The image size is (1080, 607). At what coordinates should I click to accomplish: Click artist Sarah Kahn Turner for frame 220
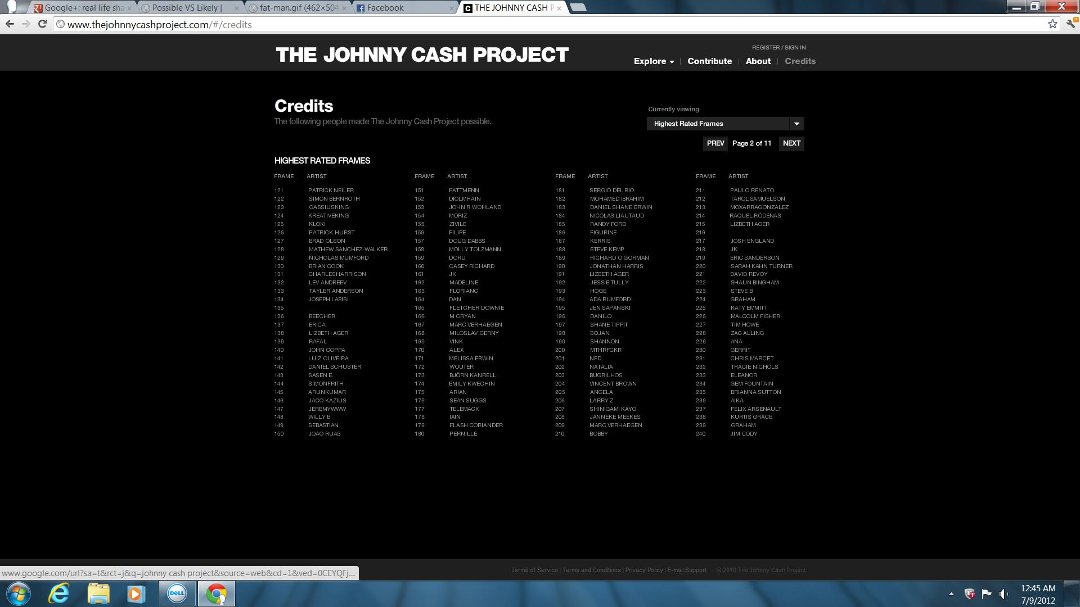(x=761, y=266)
